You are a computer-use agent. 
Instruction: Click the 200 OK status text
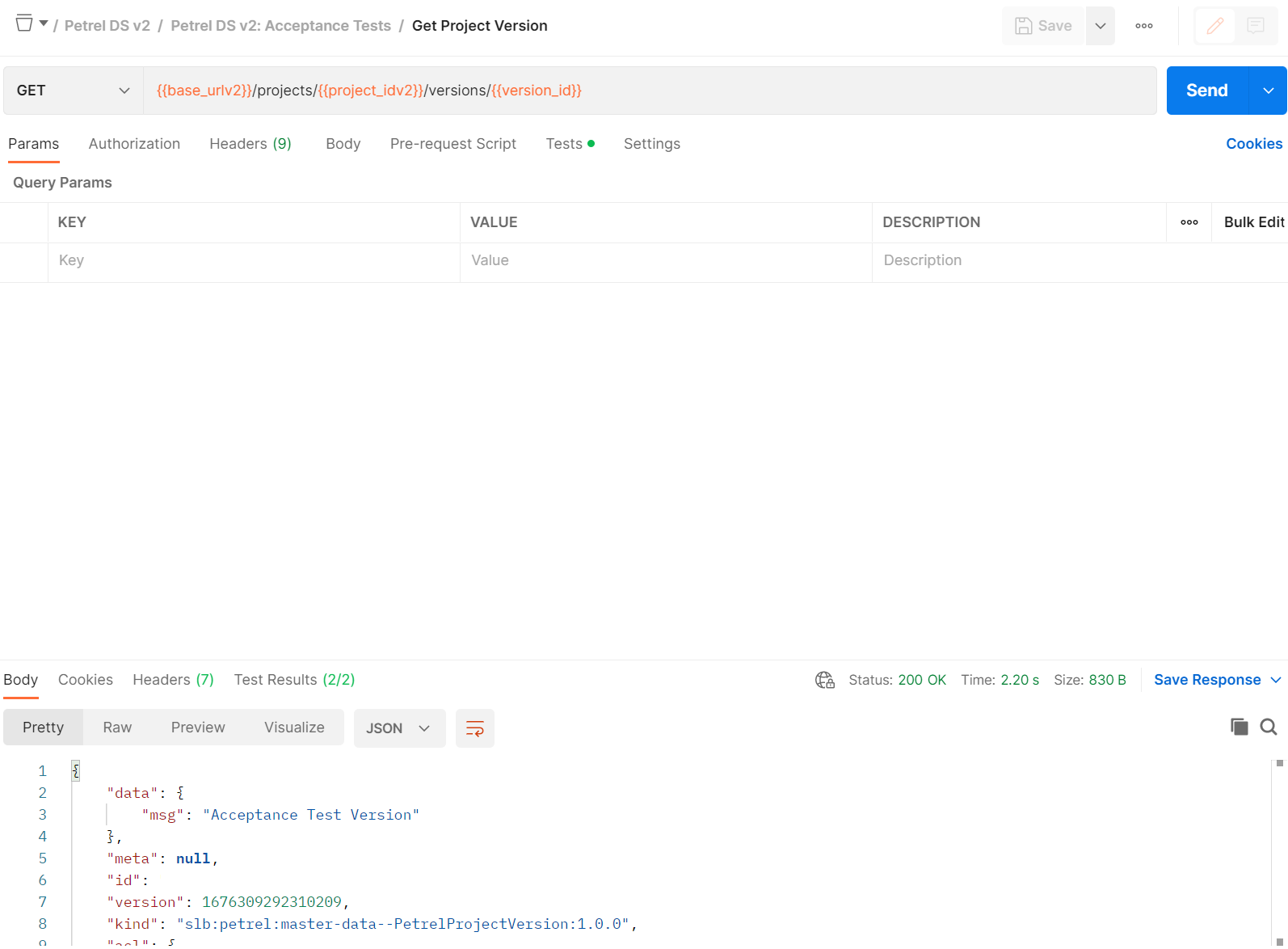tap(922, 680)
